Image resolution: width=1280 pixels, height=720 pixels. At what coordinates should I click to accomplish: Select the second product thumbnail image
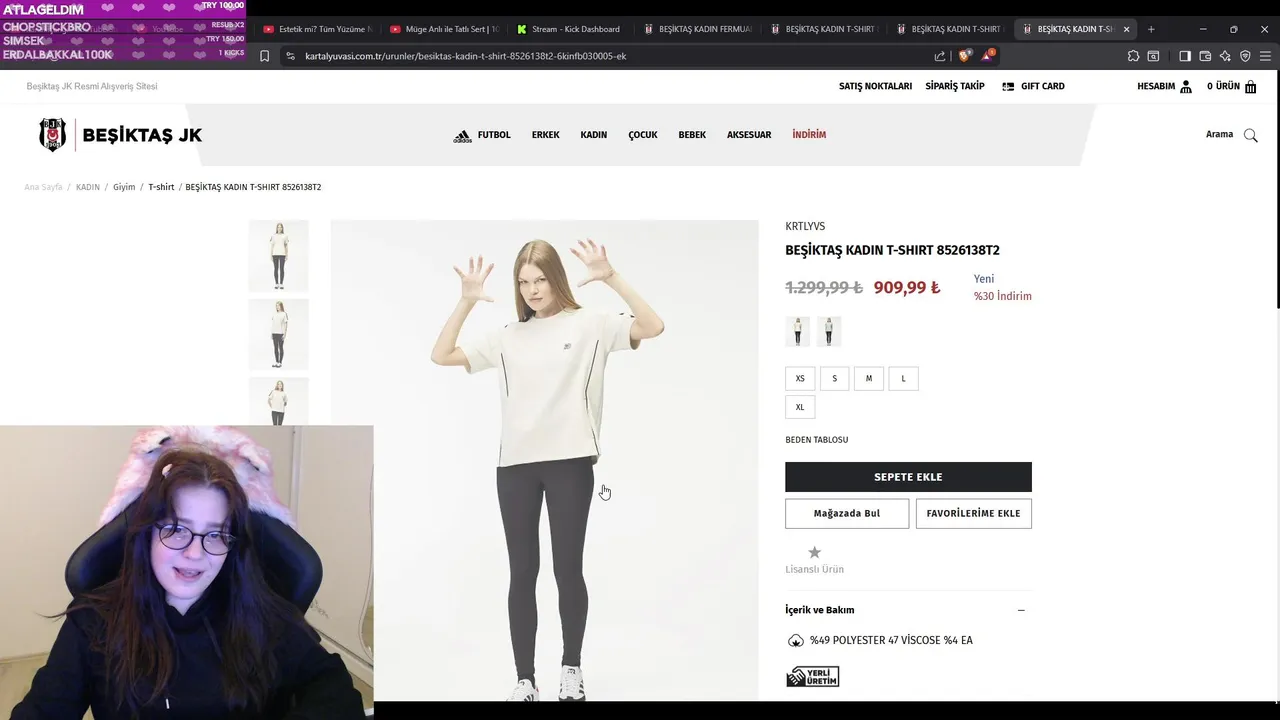pos(278,334)
